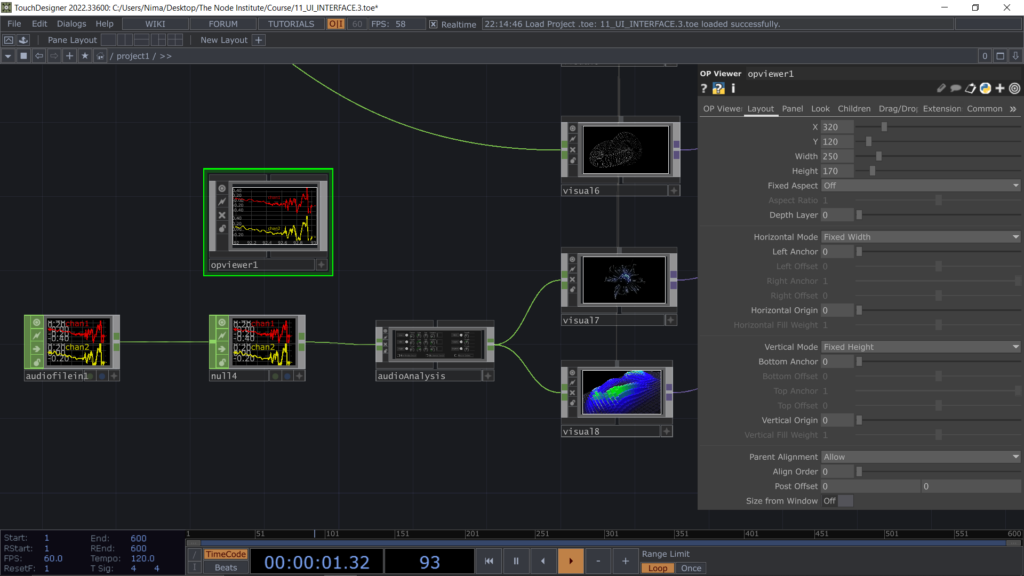Select the top-bottom split pane layout icon
1024x576 pixels.
tap(142, 40)
